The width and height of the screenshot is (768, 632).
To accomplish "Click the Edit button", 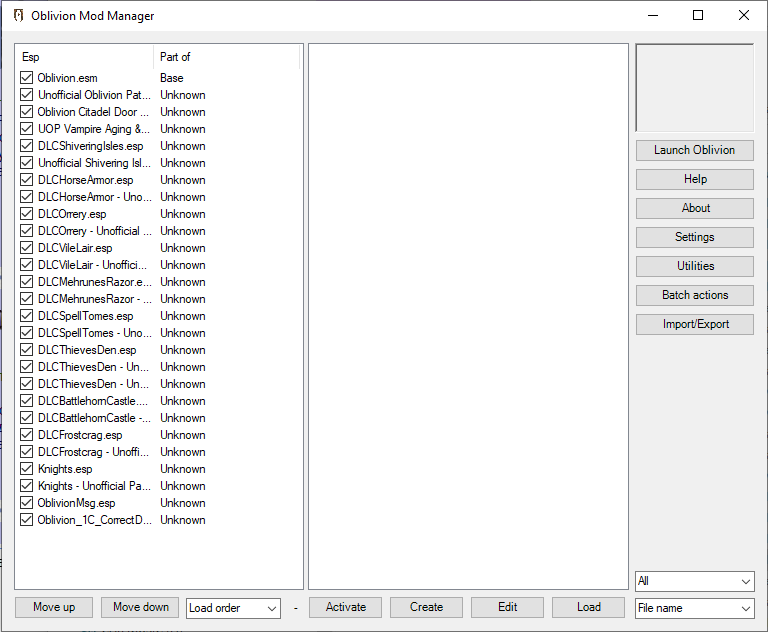I will tap(507, 607).
